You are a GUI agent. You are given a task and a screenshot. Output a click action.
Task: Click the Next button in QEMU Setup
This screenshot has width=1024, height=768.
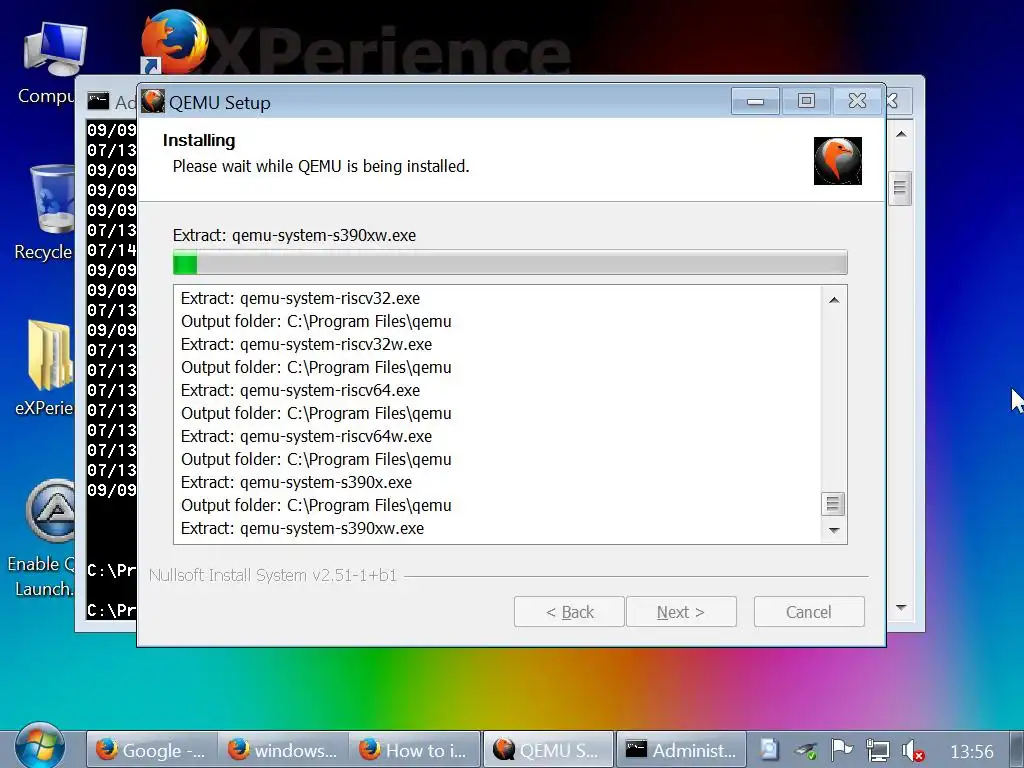(x=680, y=612)
